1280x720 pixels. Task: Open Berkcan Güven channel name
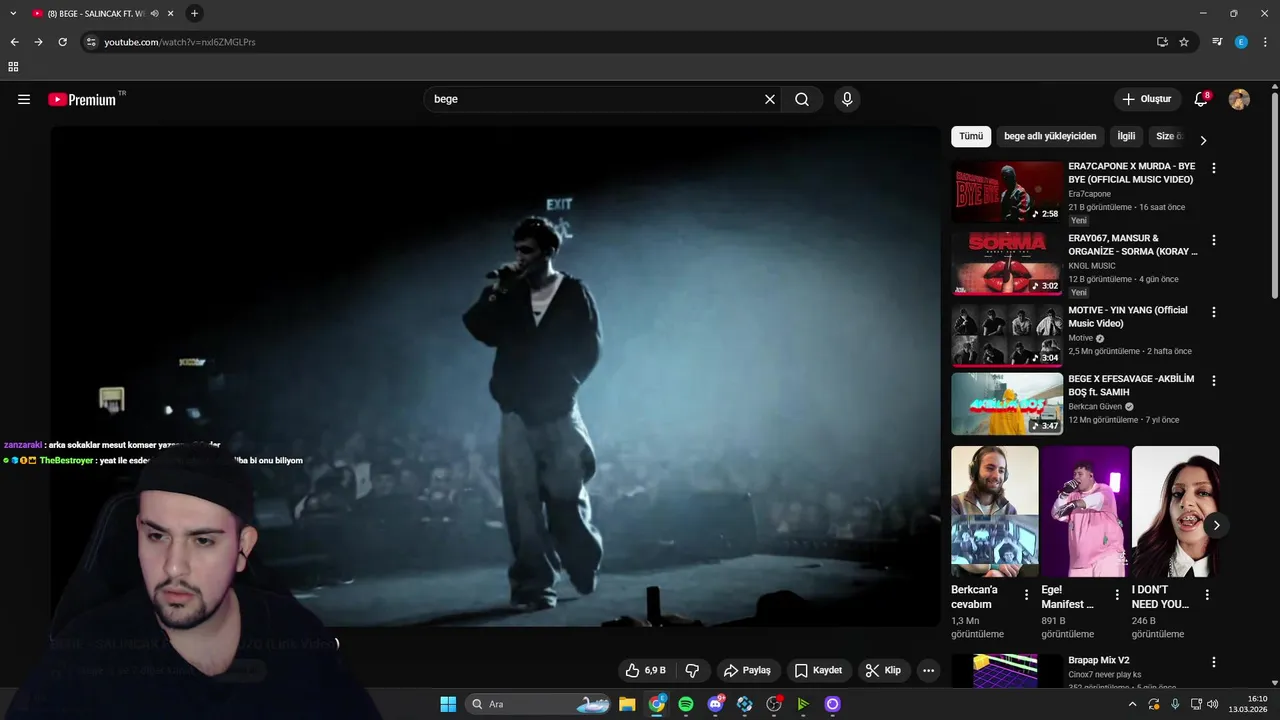[1095, 407]
